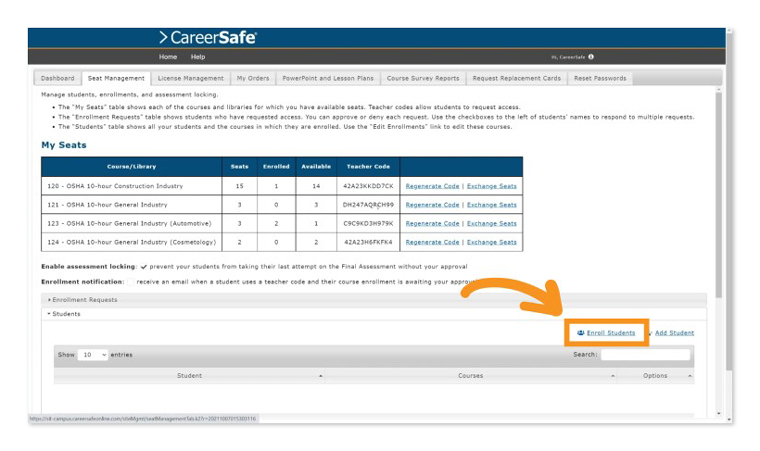Open Request Replacement Cards tab
Viewport: 760px width, 451px height.
pyautogui.click(x=517, y=78)
